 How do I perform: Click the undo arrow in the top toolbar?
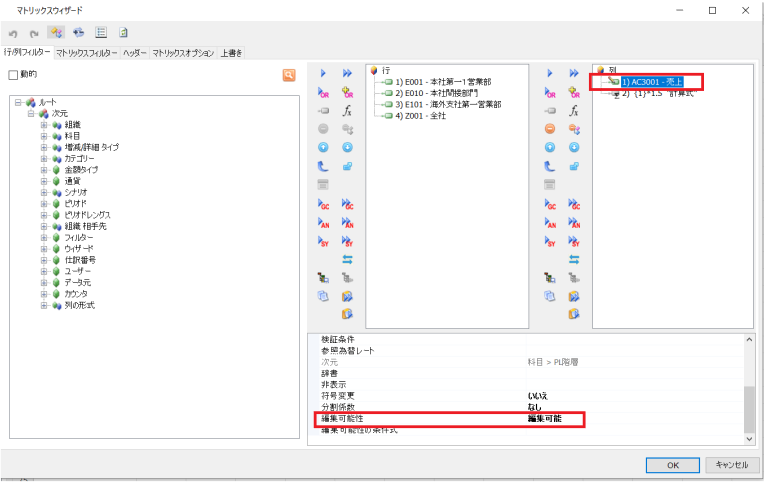coord(13,32)
